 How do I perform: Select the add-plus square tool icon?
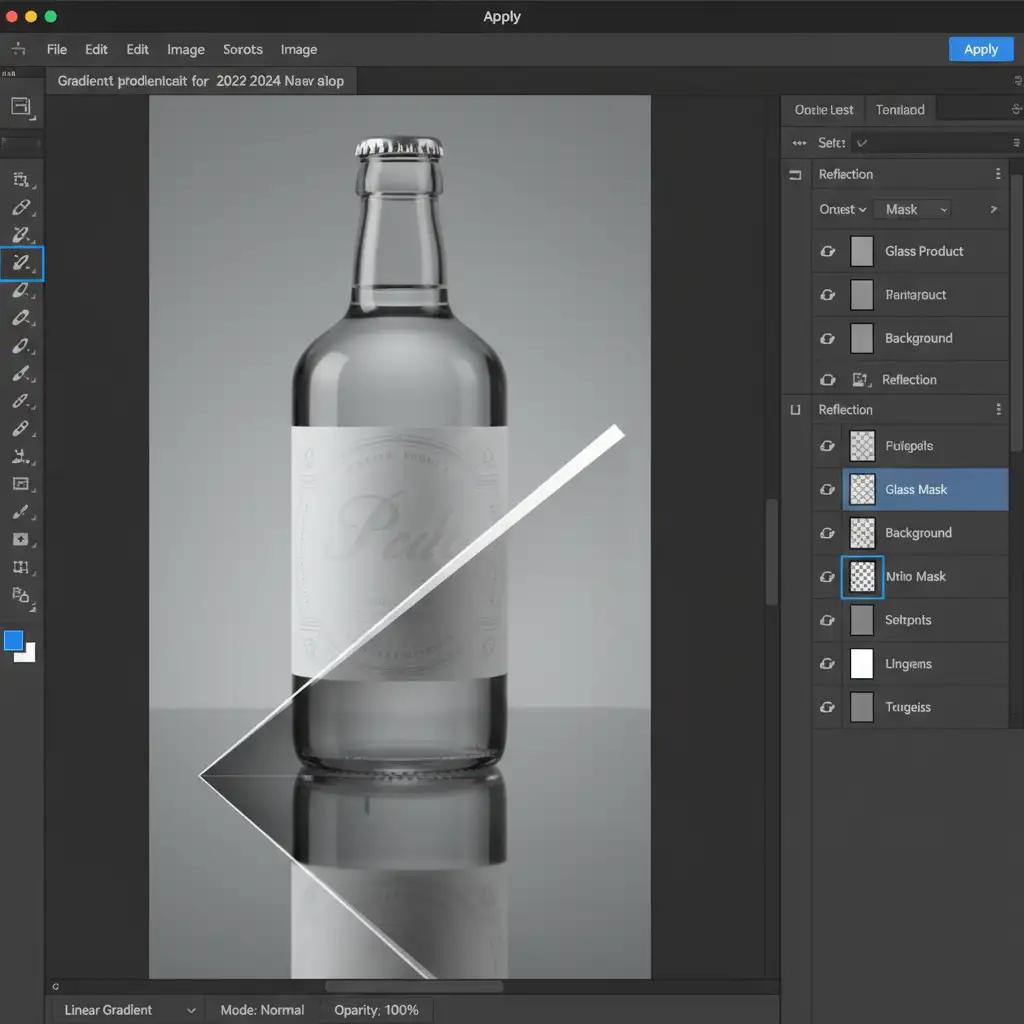pos(22,539)
